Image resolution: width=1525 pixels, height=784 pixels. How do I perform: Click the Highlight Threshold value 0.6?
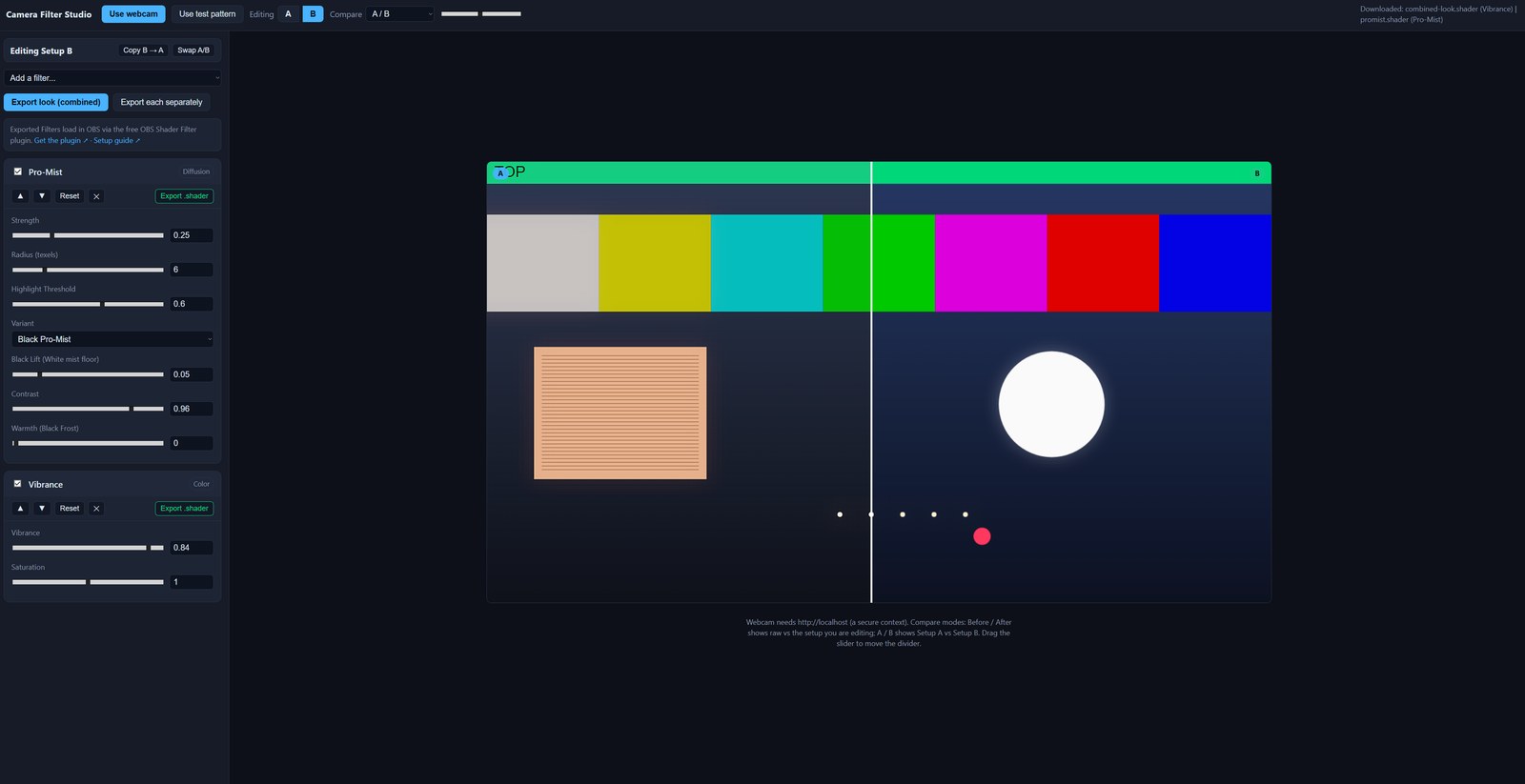pos(192,304)
